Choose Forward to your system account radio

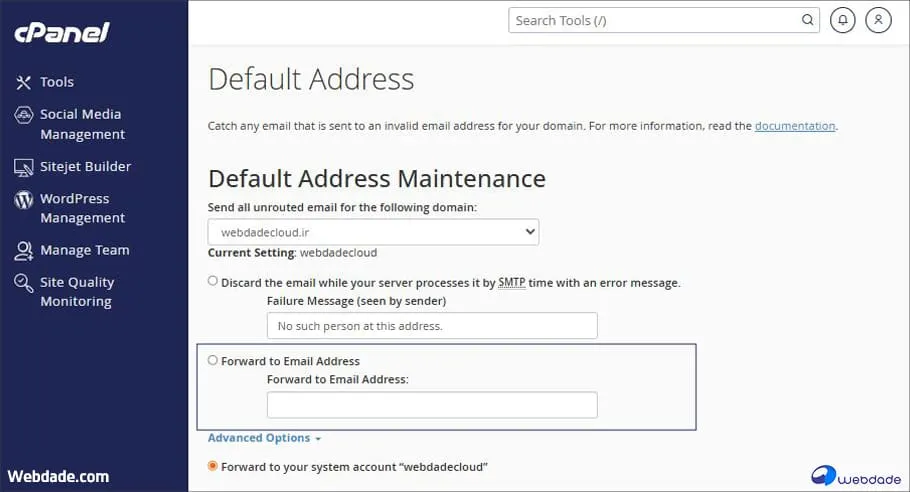pyautogui.click(x=213, y=466)
